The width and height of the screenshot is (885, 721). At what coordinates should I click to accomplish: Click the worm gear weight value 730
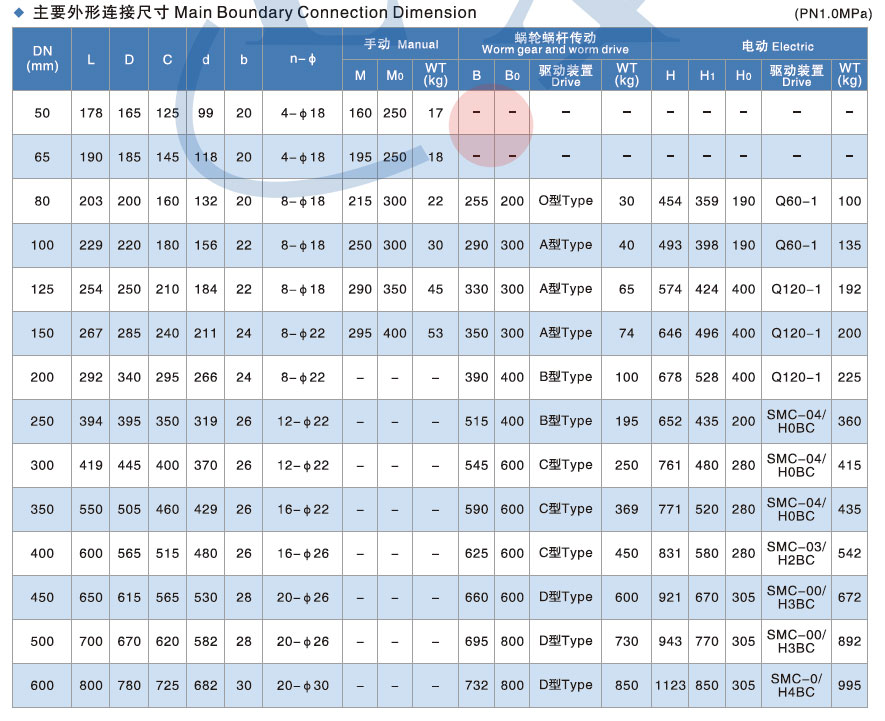626,641
